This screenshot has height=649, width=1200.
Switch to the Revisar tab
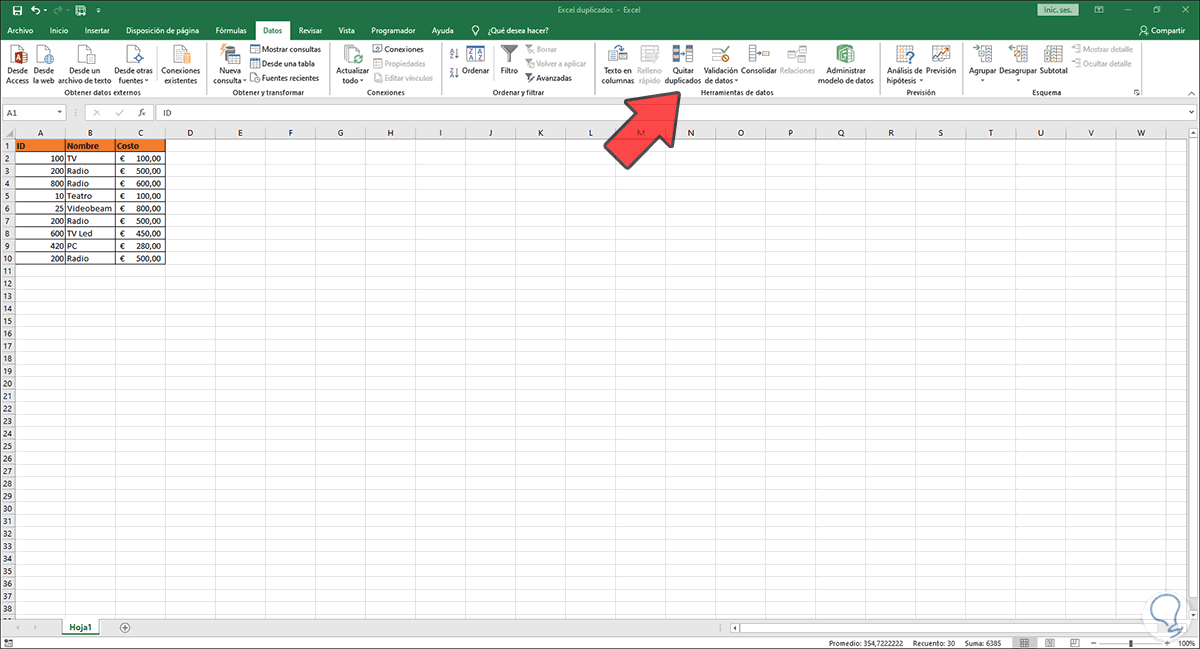pos(310,30)
